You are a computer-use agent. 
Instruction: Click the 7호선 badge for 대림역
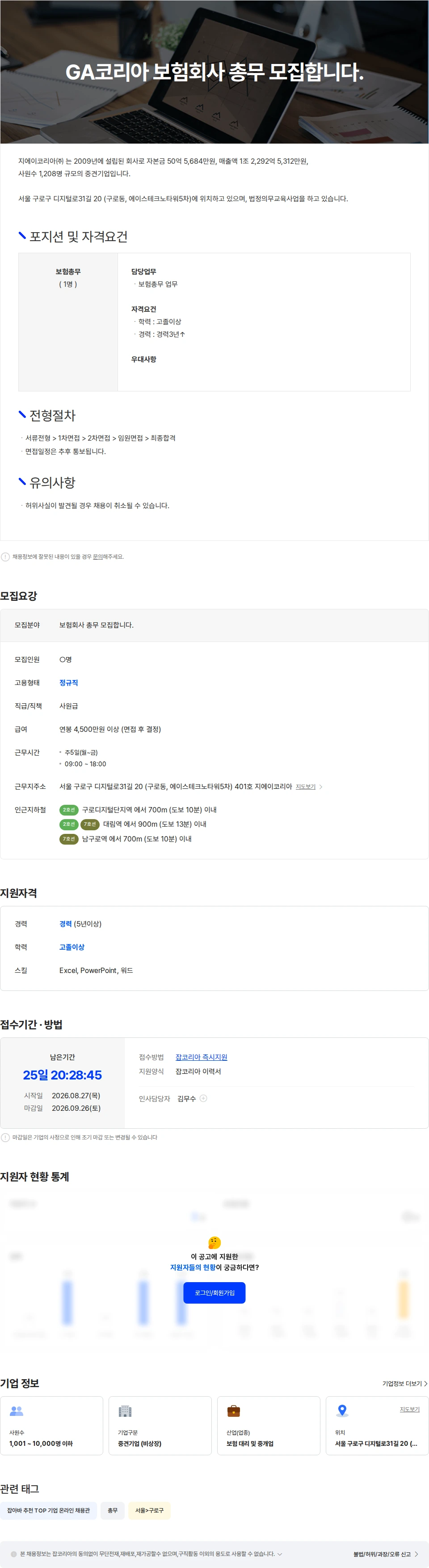[90, 824]
